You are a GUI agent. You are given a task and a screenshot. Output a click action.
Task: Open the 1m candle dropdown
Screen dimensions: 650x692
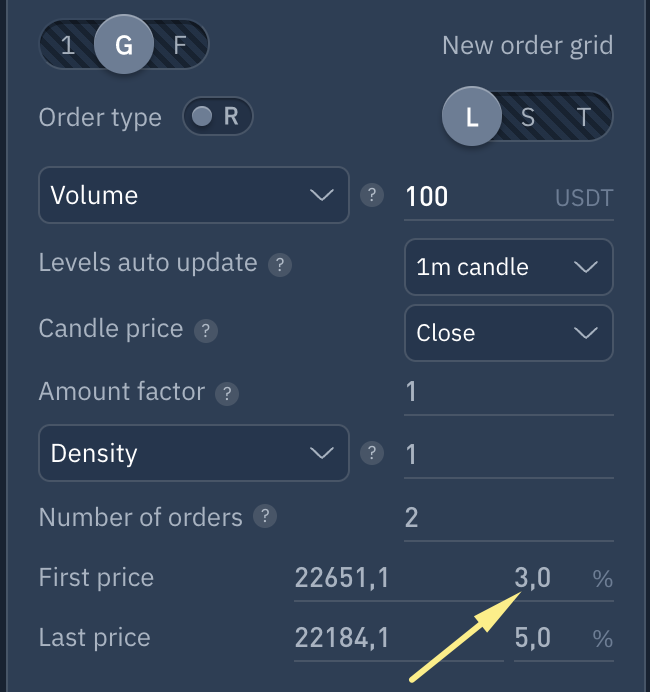508,267
